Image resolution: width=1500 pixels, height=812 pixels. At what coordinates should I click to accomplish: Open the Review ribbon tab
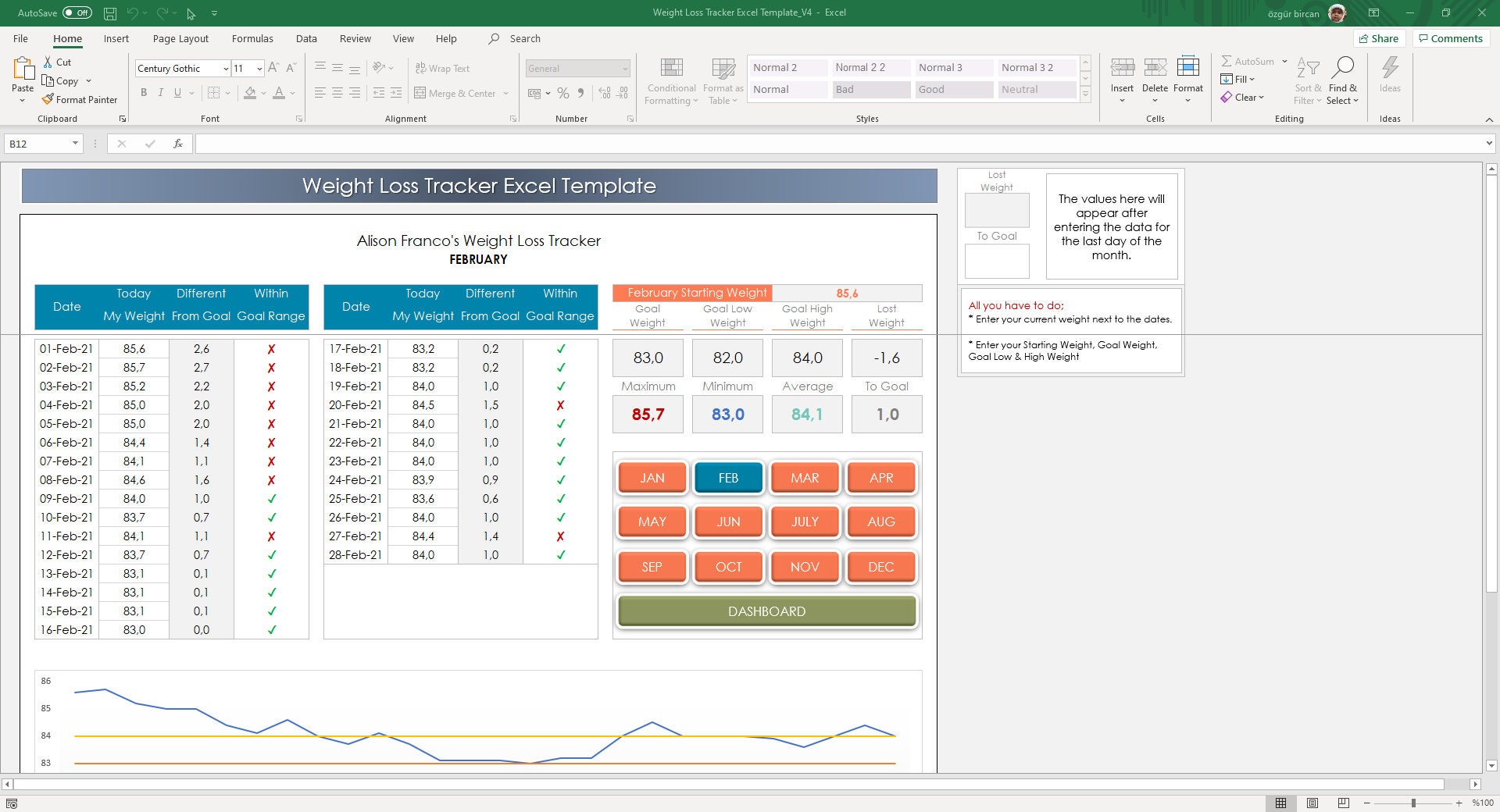point(355,38)
